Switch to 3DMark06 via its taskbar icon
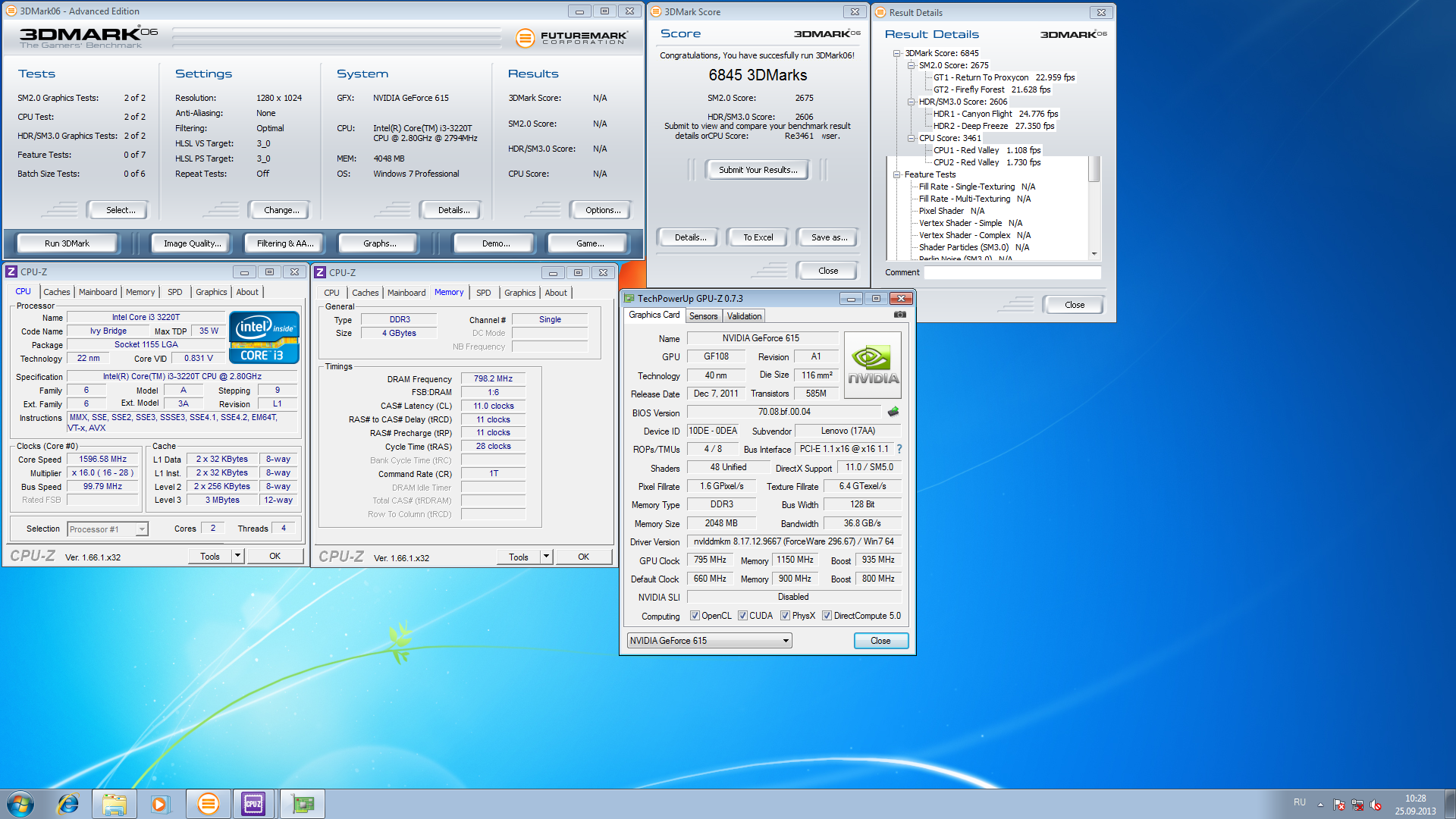The height and width of the screenshot is (819, 1456). click(208, 804)
